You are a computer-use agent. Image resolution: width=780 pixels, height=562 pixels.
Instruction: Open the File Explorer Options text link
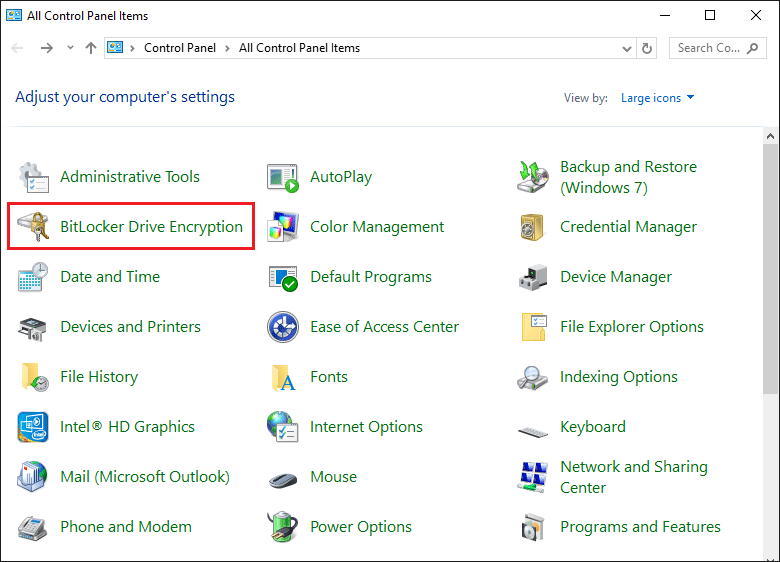632,327
